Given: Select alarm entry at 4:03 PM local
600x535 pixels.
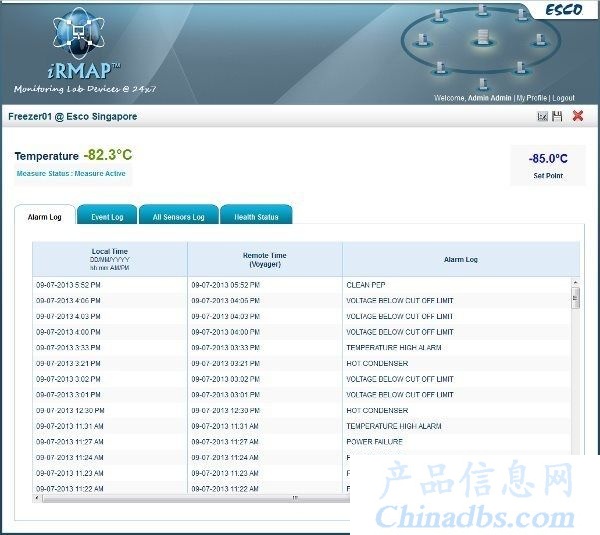Looking at the screenshot, I should click(399, 316).
